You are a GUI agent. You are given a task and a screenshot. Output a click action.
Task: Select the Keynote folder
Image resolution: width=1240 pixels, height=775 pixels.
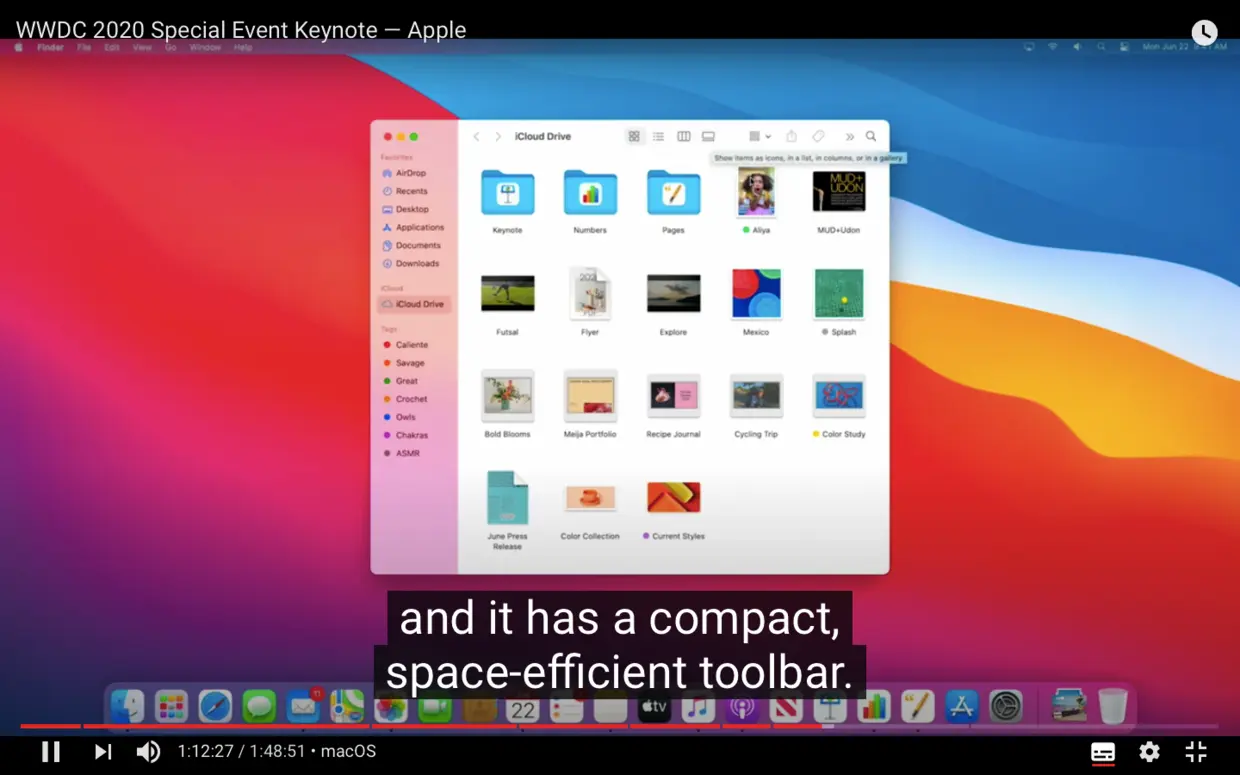click(507, 193)
